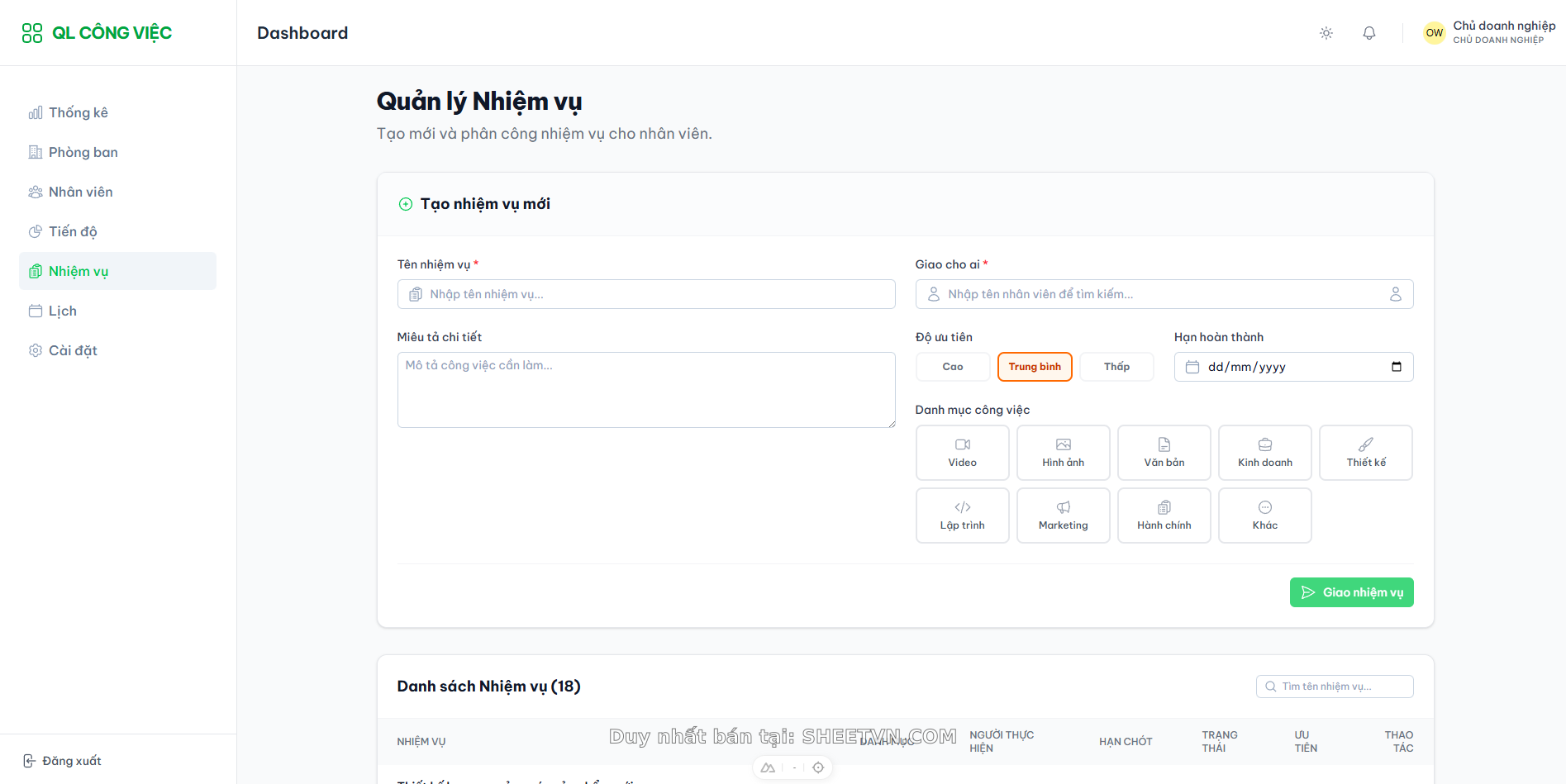1566x784 pixels.
Task: Click the Giao nhiệm vụ button
Action: click(1351, 592)
